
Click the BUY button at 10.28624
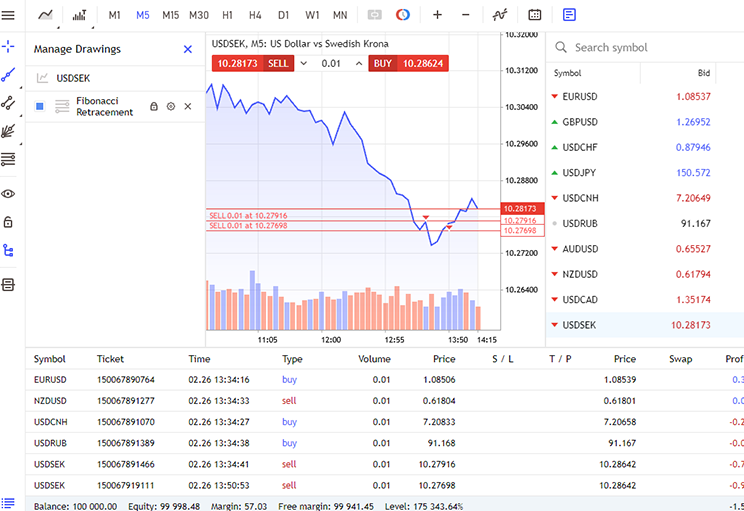click(x=408, y=63)
